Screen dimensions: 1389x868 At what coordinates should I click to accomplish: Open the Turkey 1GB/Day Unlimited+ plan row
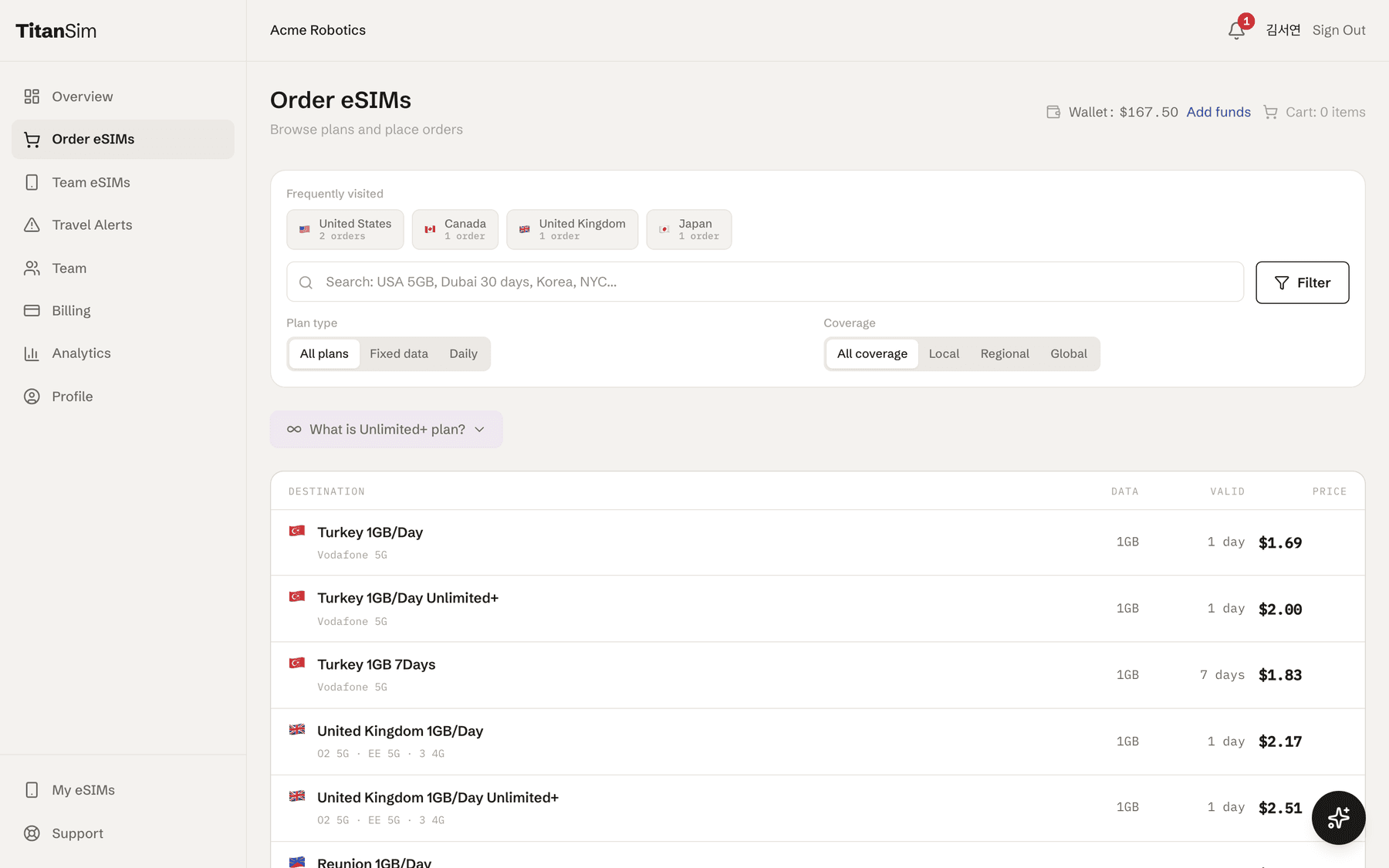(818, 609)
